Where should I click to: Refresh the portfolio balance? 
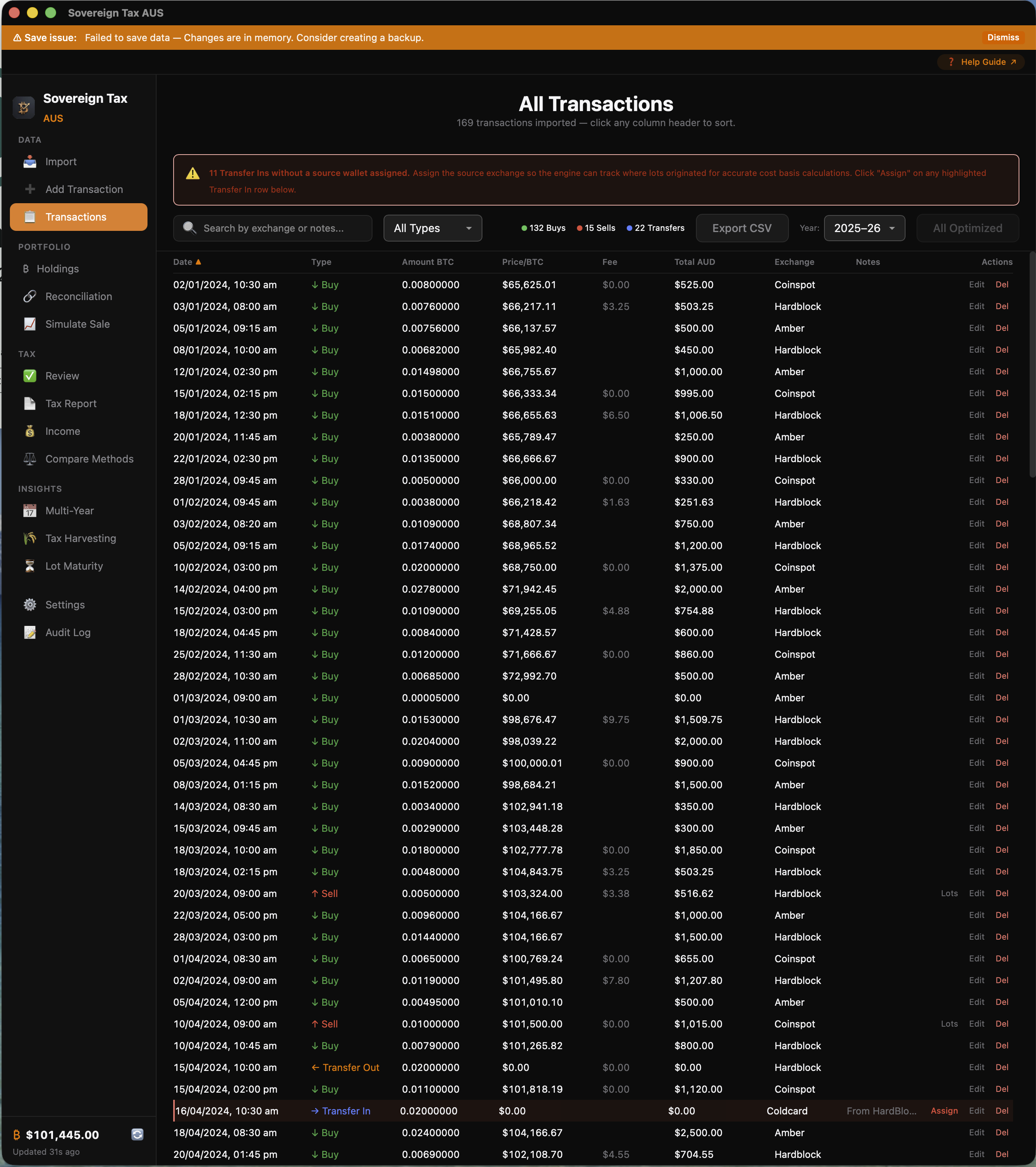[x=137, y=1135]
